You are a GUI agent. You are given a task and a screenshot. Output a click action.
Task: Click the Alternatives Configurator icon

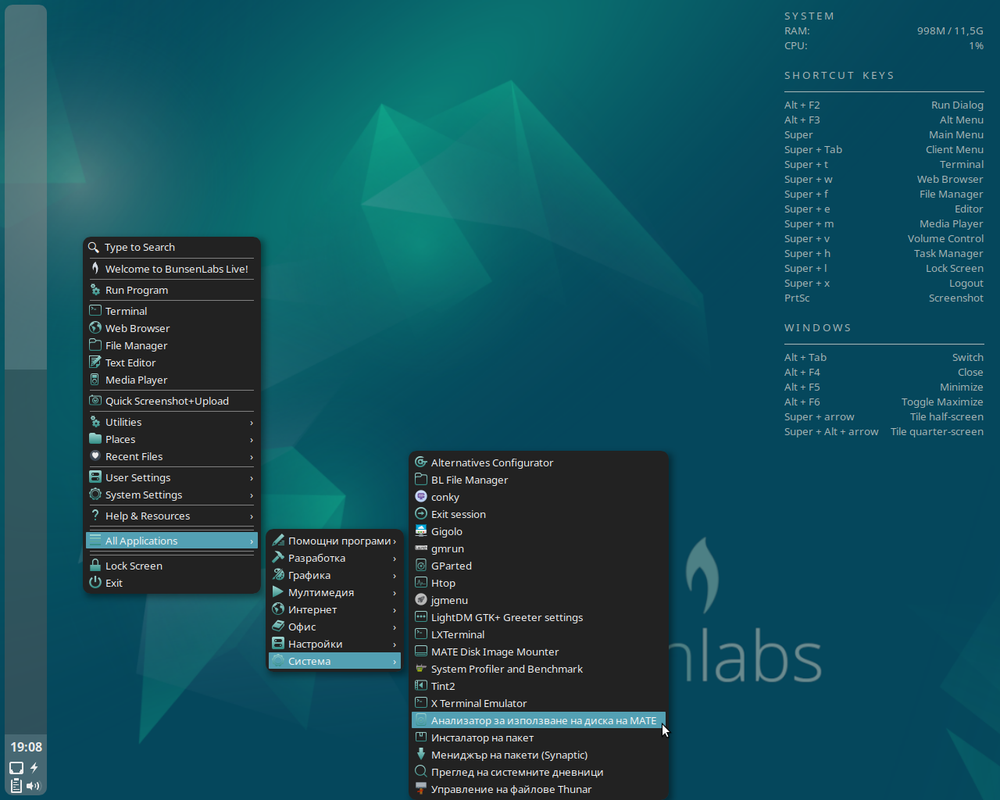pyautogui.click(x=421, y=462)
